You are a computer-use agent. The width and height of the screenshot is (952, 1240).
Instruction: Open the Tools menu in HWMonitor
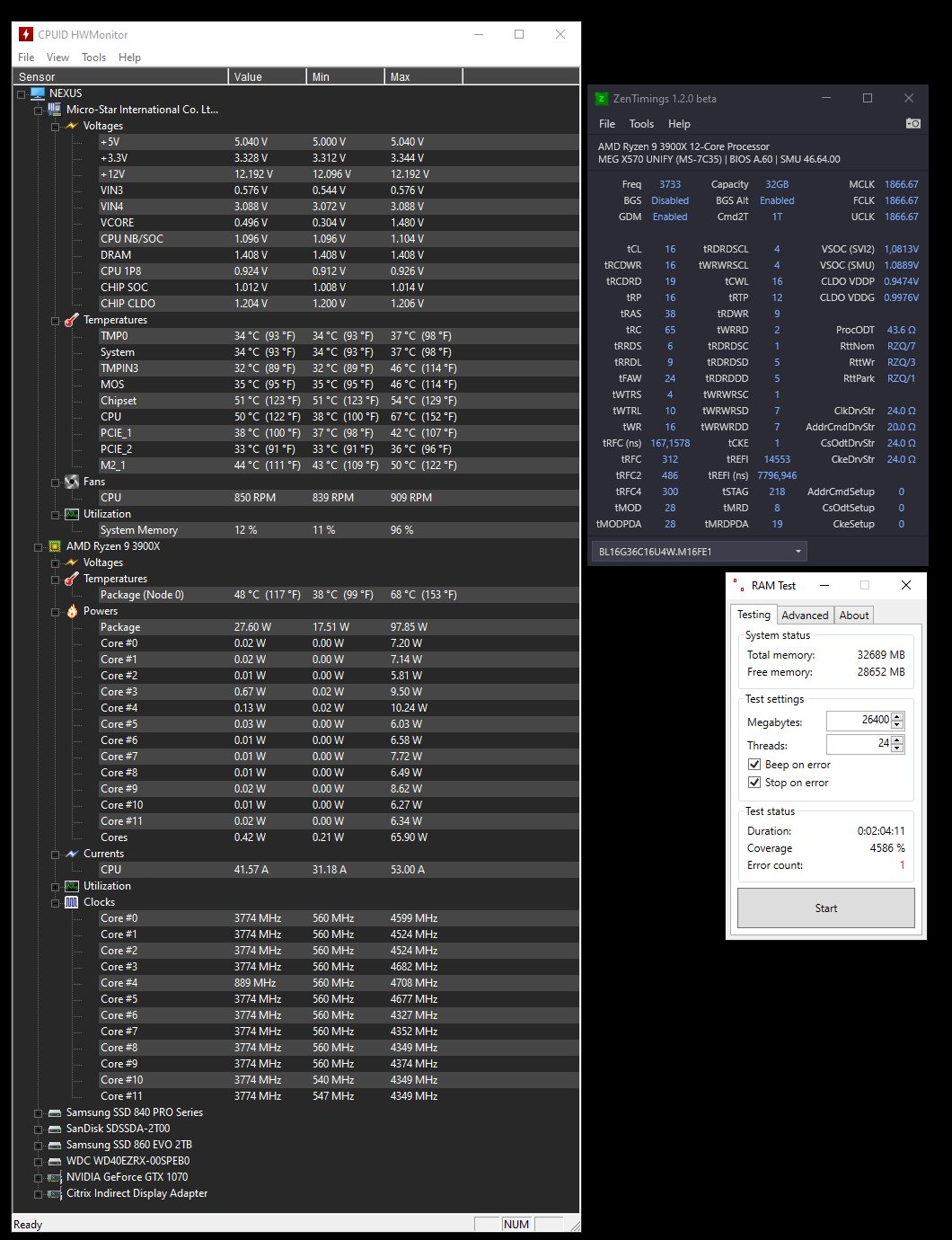93,57
